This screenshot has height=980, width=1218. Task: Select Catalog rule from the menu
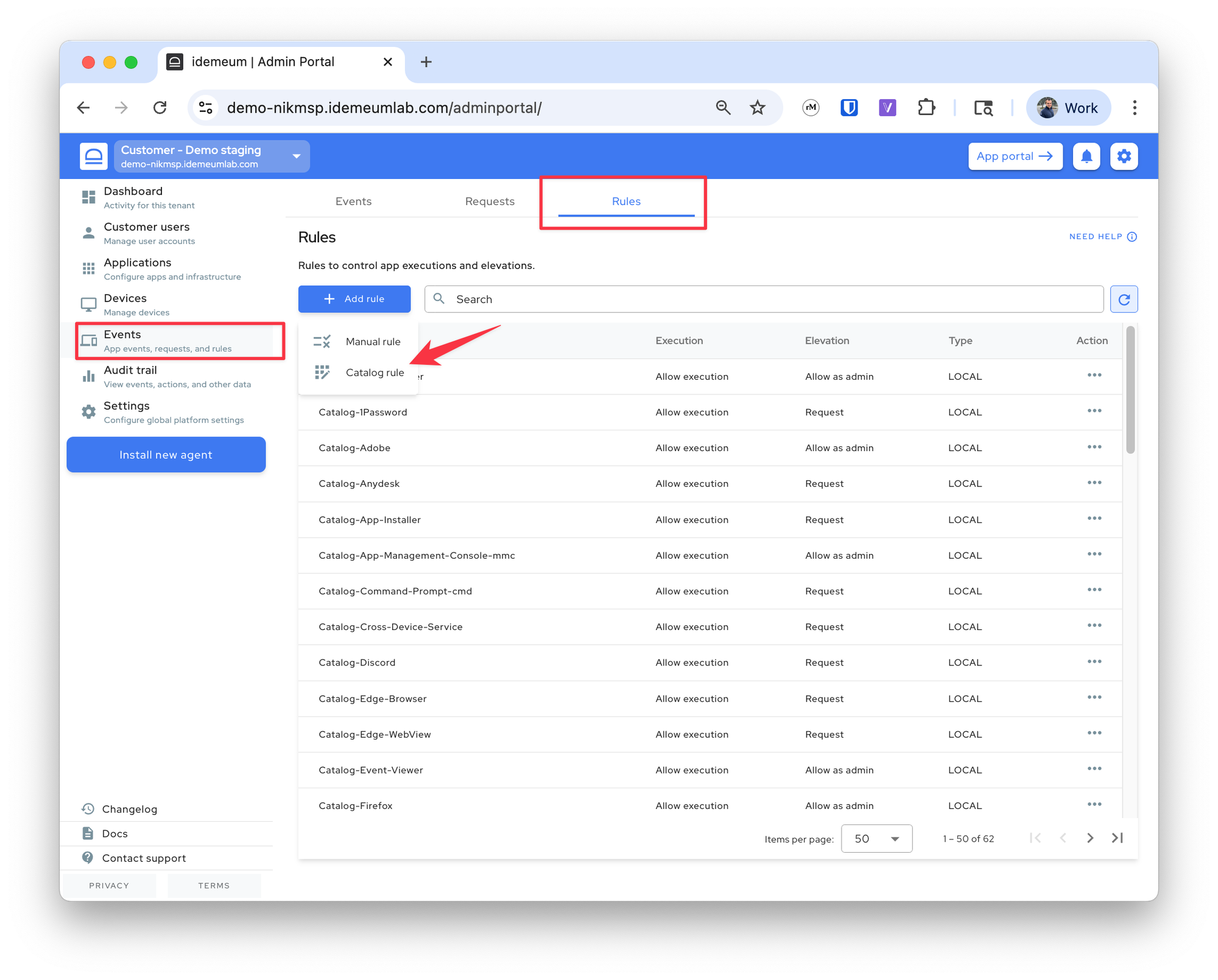click(358, 373)
